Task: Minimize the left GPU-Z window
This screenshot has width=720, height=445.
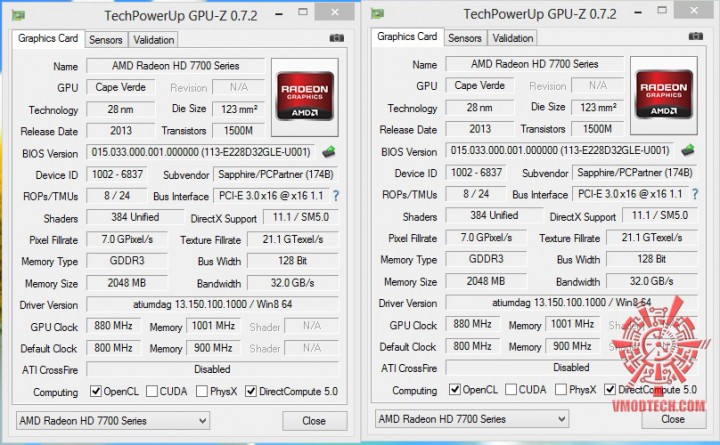Action: click(x=279, y=14)
